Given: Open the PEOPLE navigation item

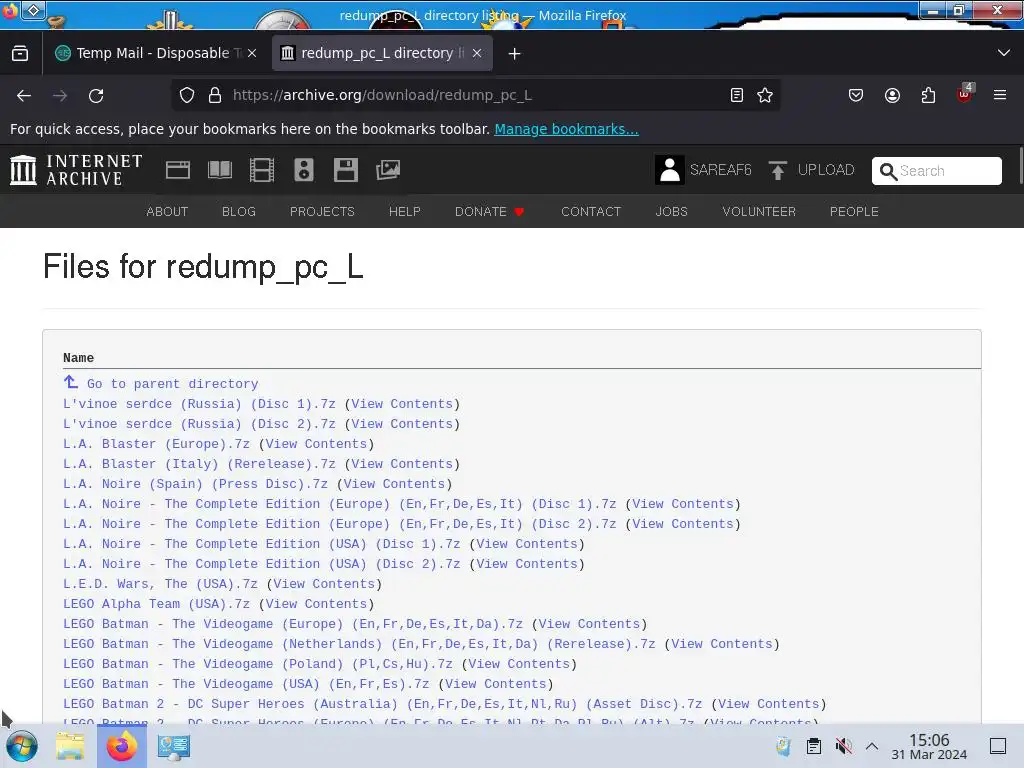Looking at the screenshot, I should pos(854,212).
